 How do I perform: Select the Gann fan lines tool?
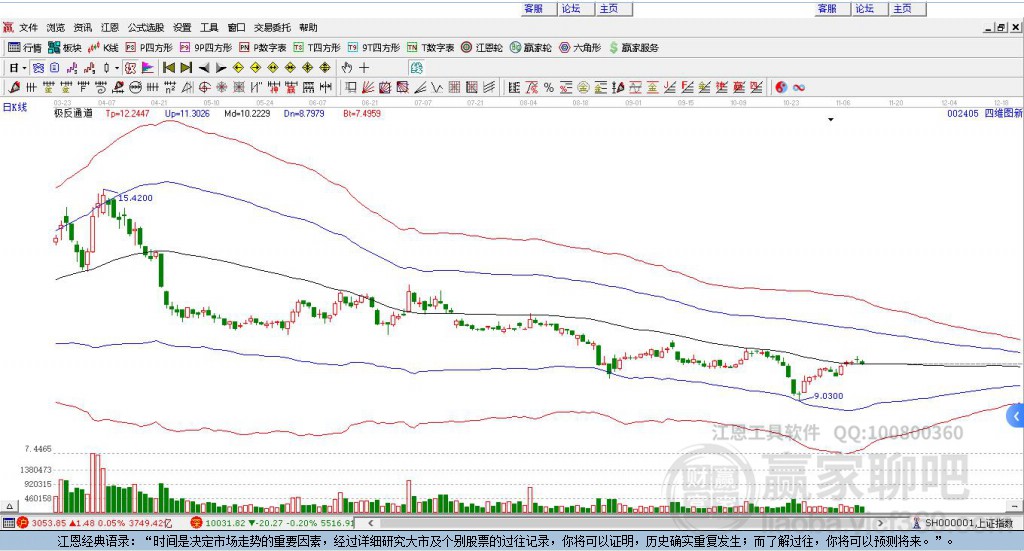click(x=368, y=87)
